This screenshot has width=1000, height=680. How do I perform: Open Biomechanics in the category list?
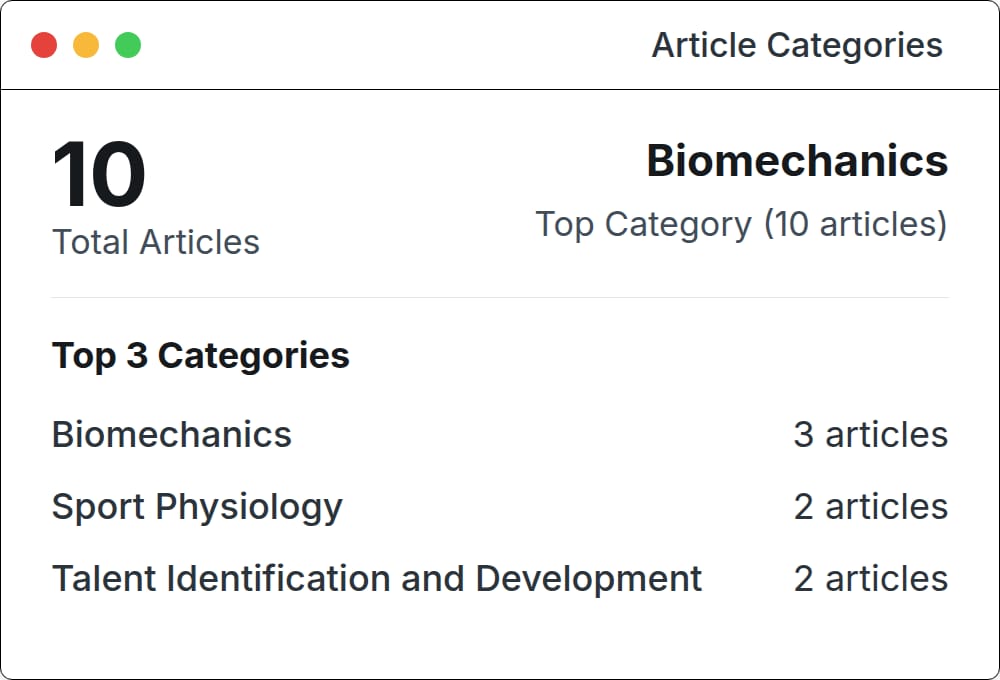[x=172, y=435]
